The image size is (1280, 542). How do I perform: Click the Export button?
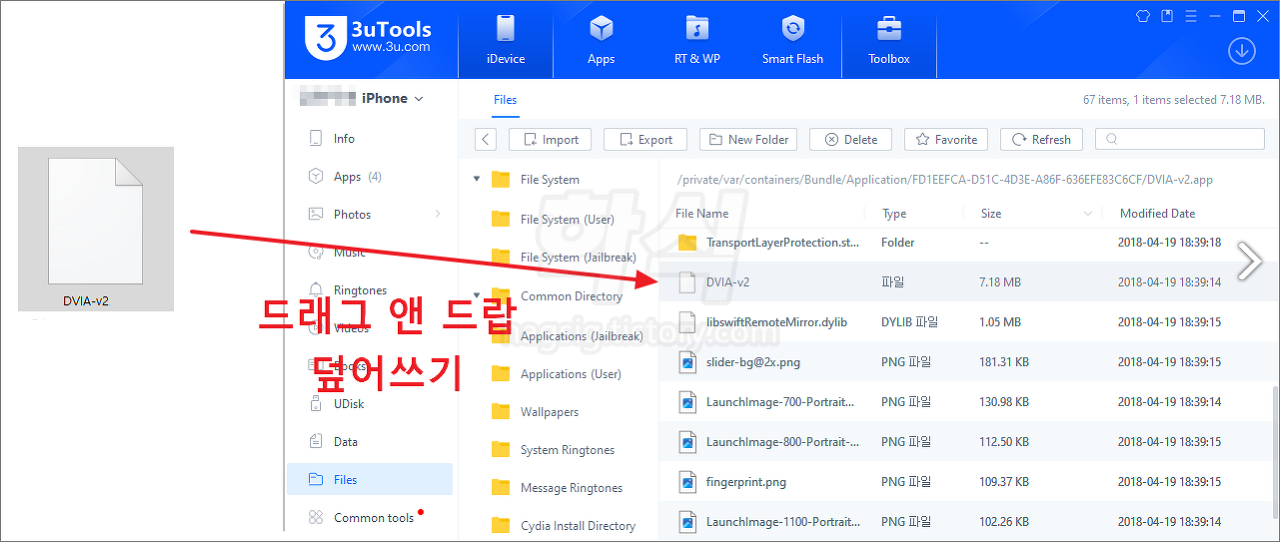pyautogui.click(x=645, y=139)
